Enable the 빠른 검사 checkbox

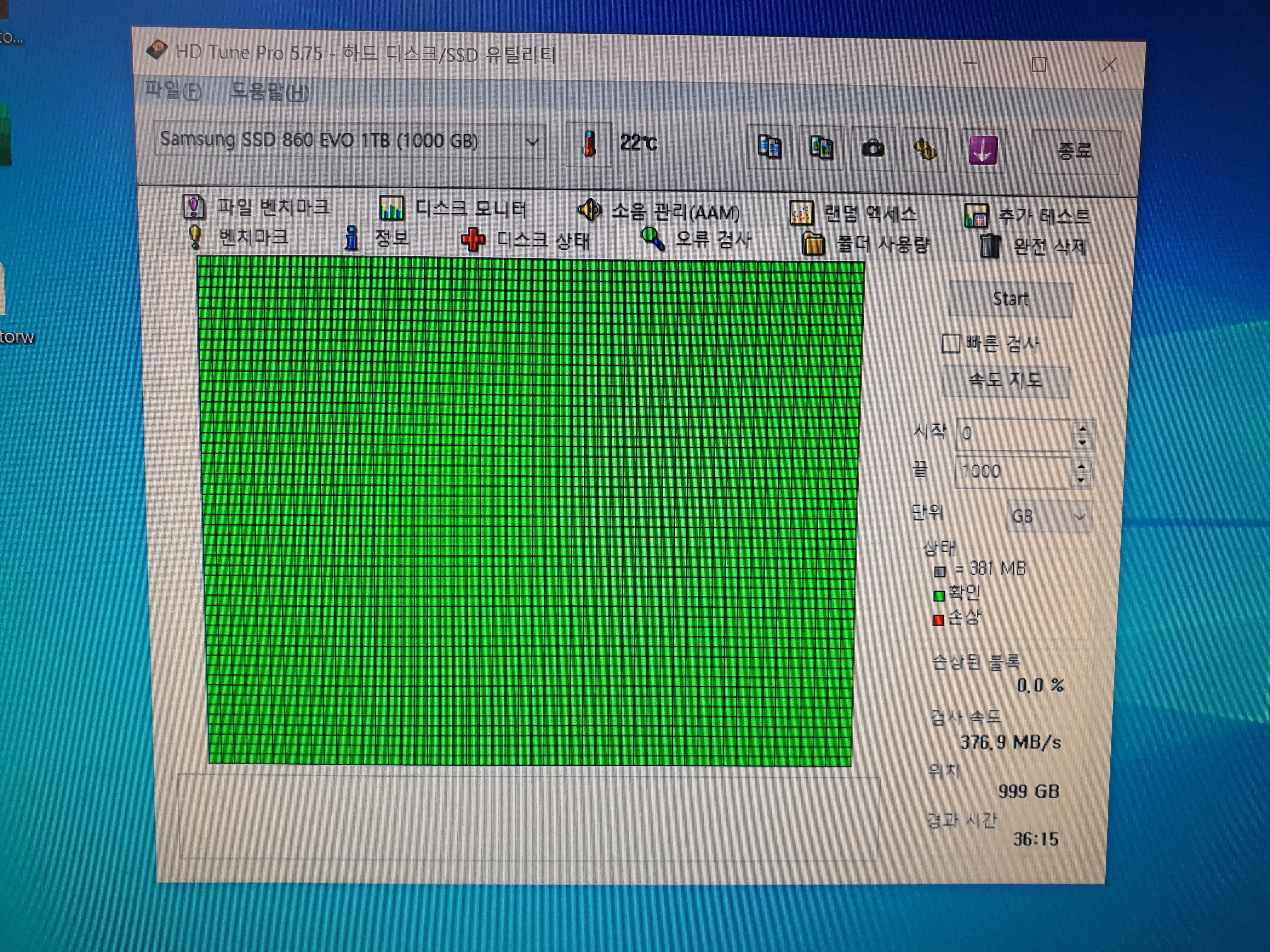point(951,343)
